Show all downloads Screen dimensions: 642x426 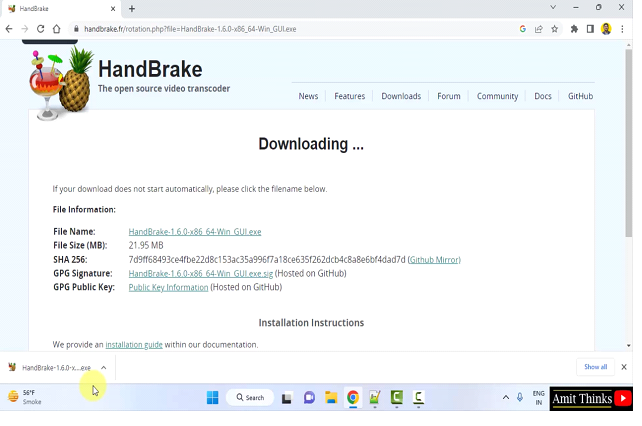(595, 367)
